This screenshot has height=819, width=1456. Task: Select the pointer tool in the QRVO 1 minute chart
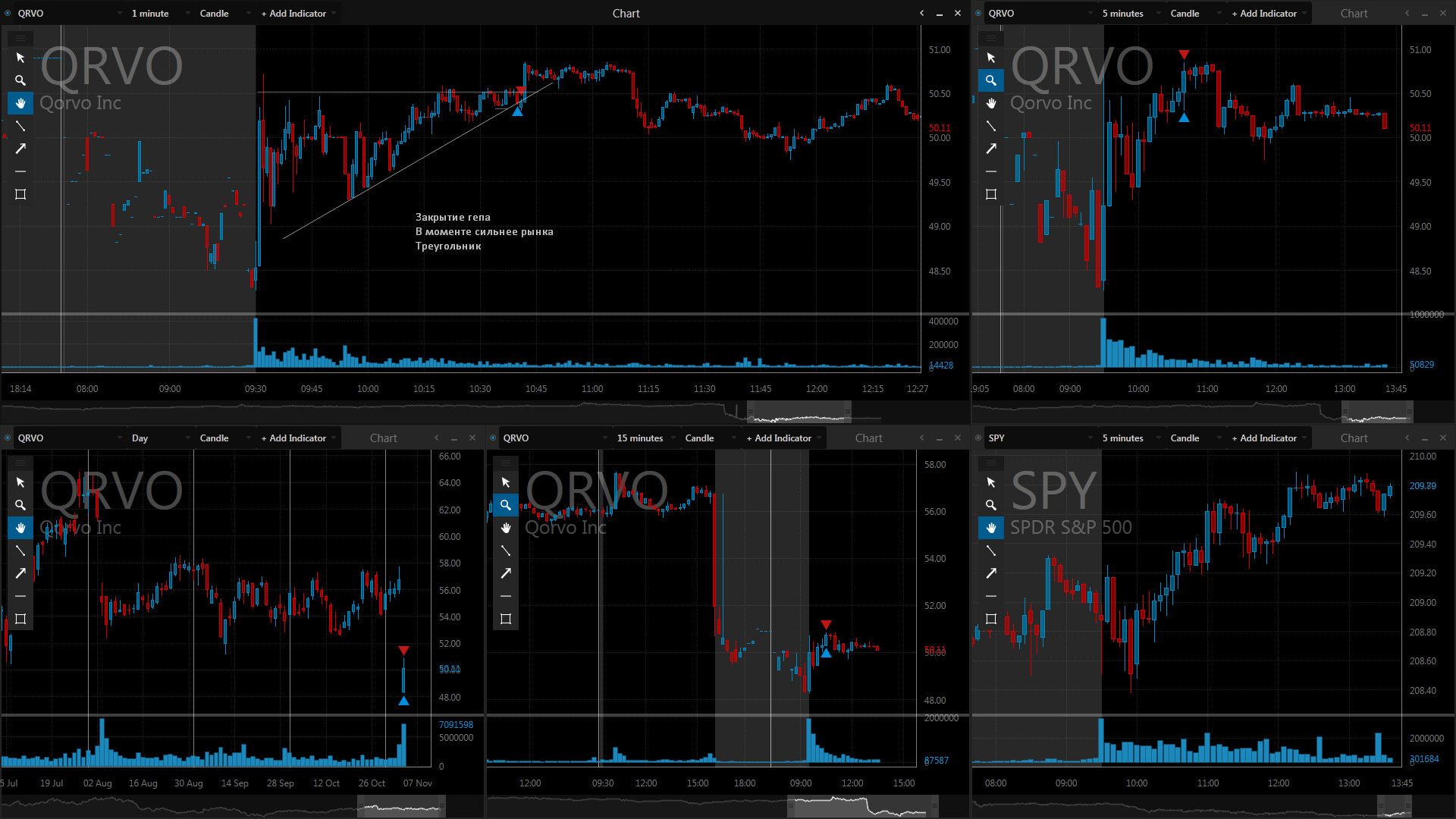[20, 58]
